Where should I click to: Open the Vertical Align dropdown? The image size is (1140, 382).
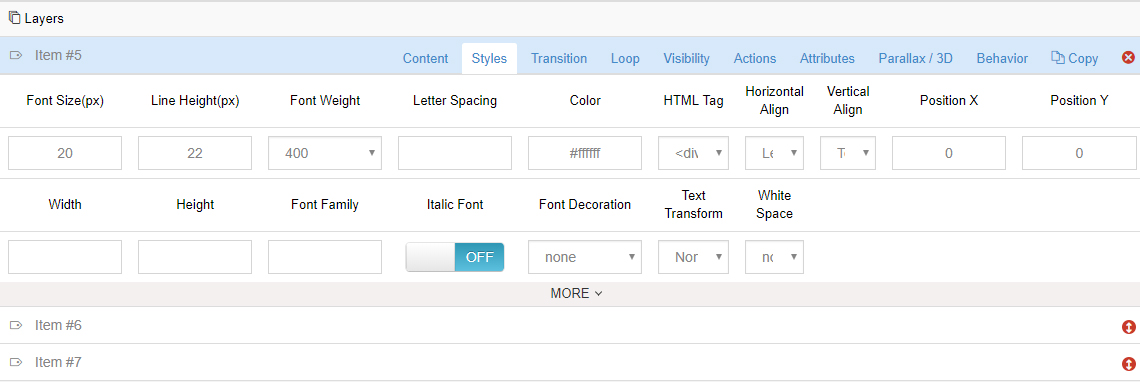[848, 153]
